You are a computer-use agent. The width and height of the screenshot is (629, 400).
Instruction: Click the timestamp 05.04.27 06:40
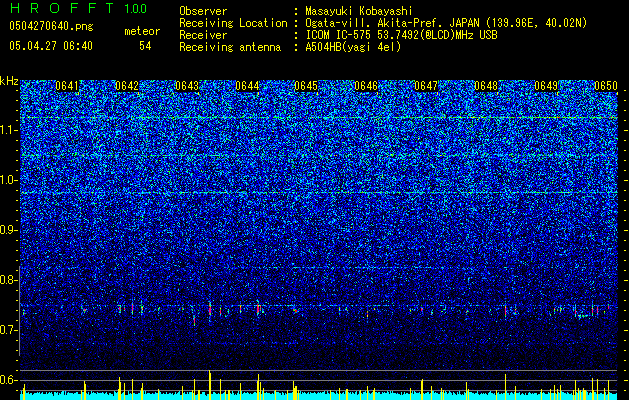51,46
